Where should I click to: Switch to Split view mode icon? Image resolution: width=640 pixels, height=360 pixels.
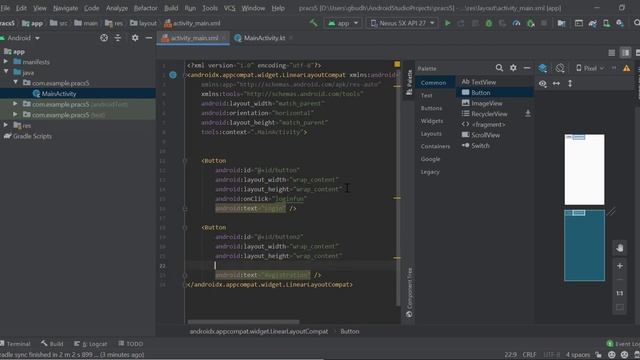(625, 53)
